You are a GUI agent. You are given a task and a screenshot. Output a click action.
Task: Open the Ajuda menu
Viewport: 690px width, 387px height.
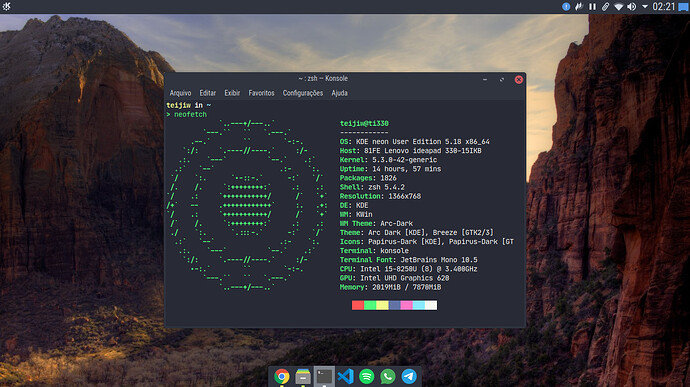click(x=339, y=93)
